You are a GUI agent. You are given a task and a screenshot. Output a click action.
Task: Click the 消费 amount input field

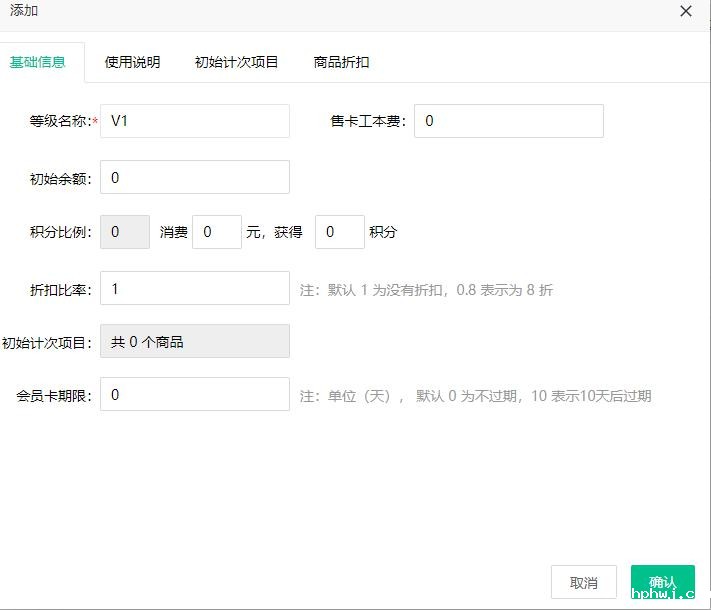[217, 232]
